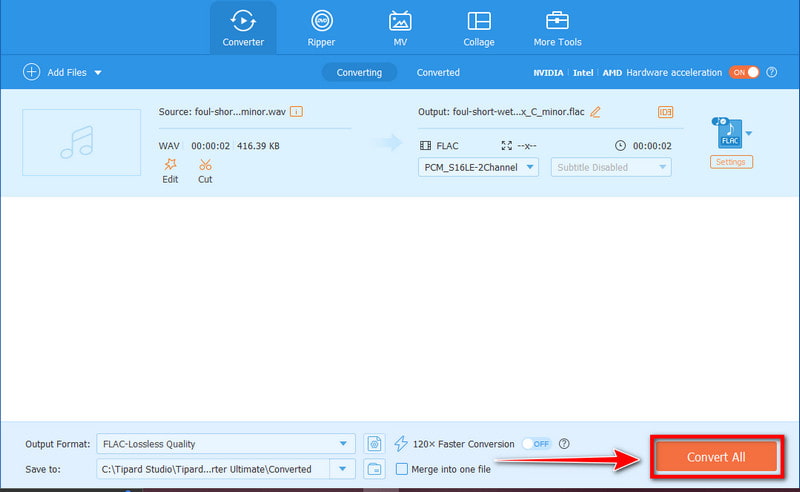The image size is (800, 492).
Task: Click the audio file music thumbnail
Action: click(x=82, y=142)
